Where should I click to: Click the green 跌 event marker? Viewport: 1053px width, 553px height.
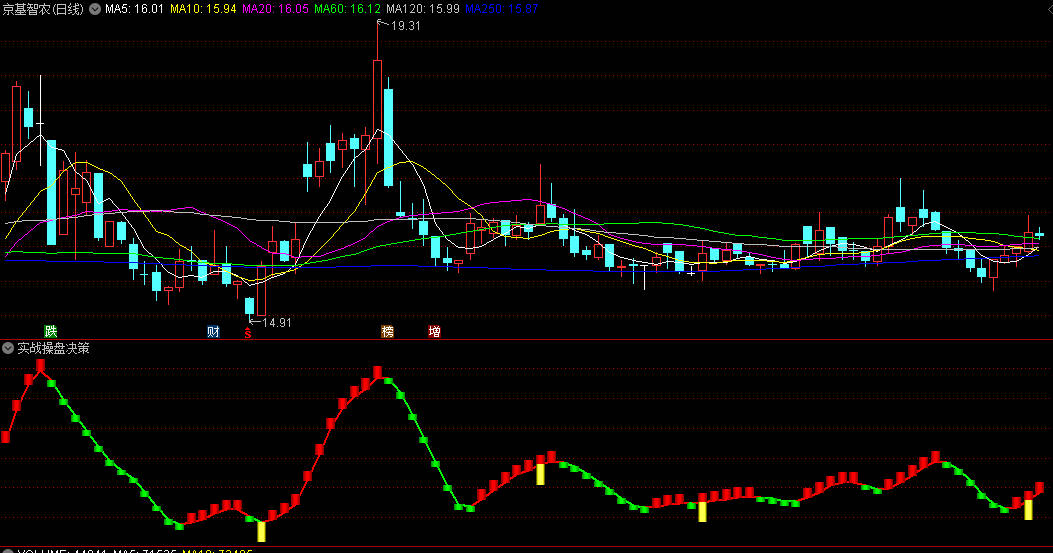tap(50, 331)
